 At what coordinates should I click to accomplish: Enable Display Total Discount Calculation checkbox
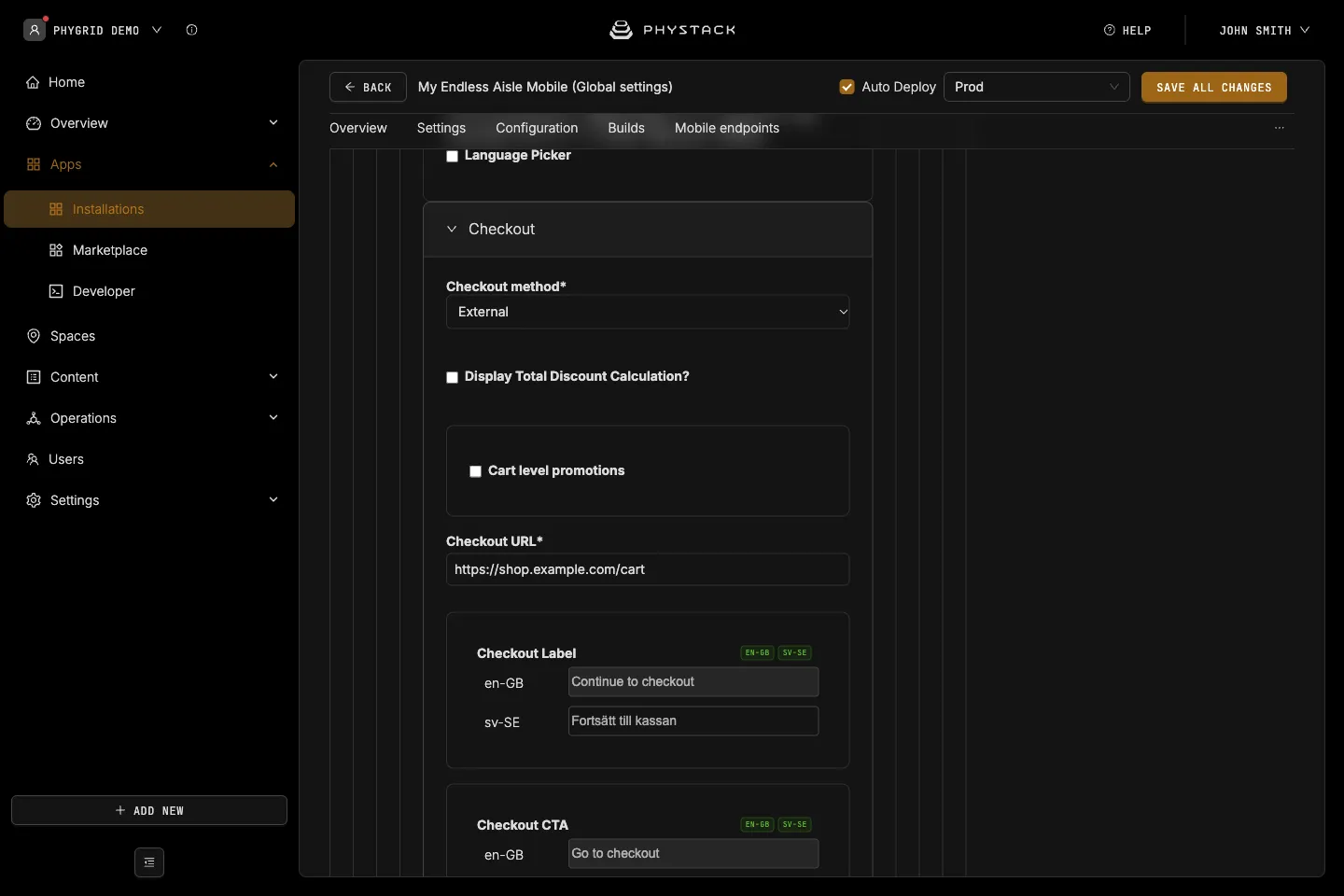[x=453, y=377]
